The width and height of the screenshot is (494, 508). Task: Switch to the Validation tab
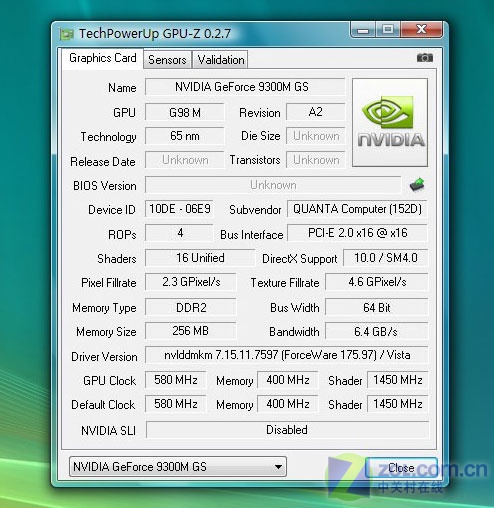(220, 60)
